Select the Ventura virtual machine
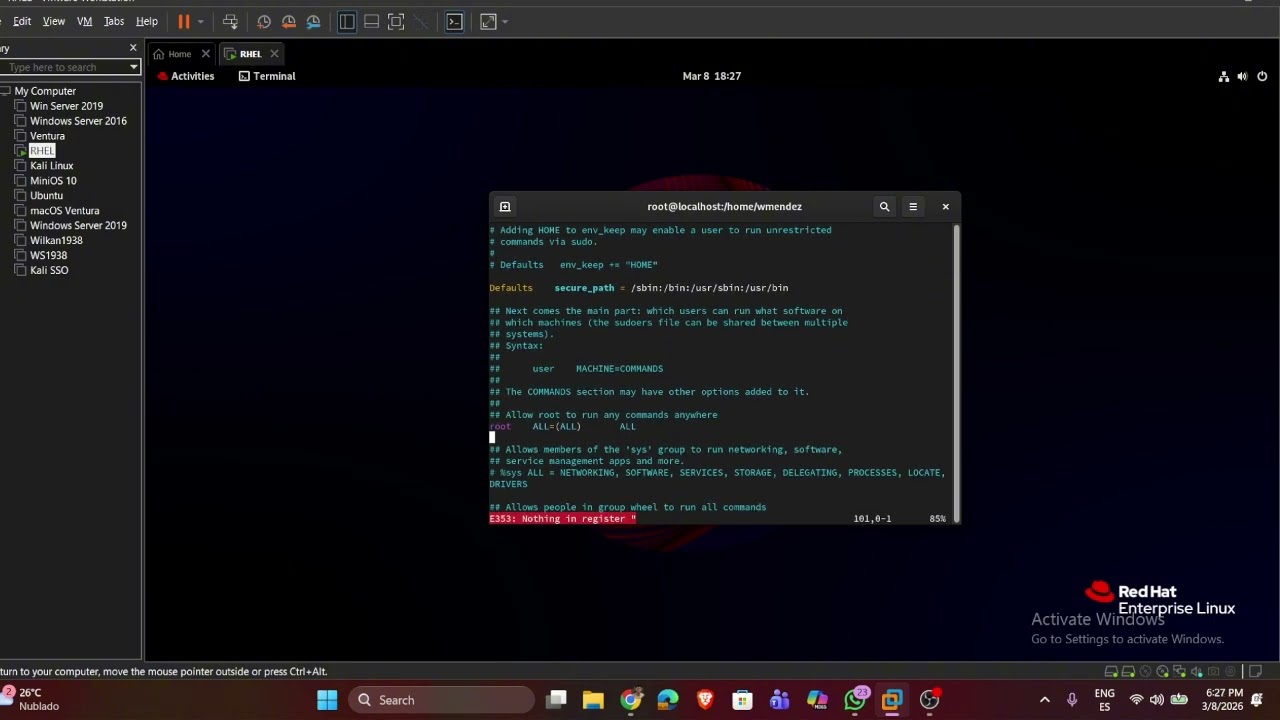Viewport: 1280px width, 720px height. [x=47, y=136]
